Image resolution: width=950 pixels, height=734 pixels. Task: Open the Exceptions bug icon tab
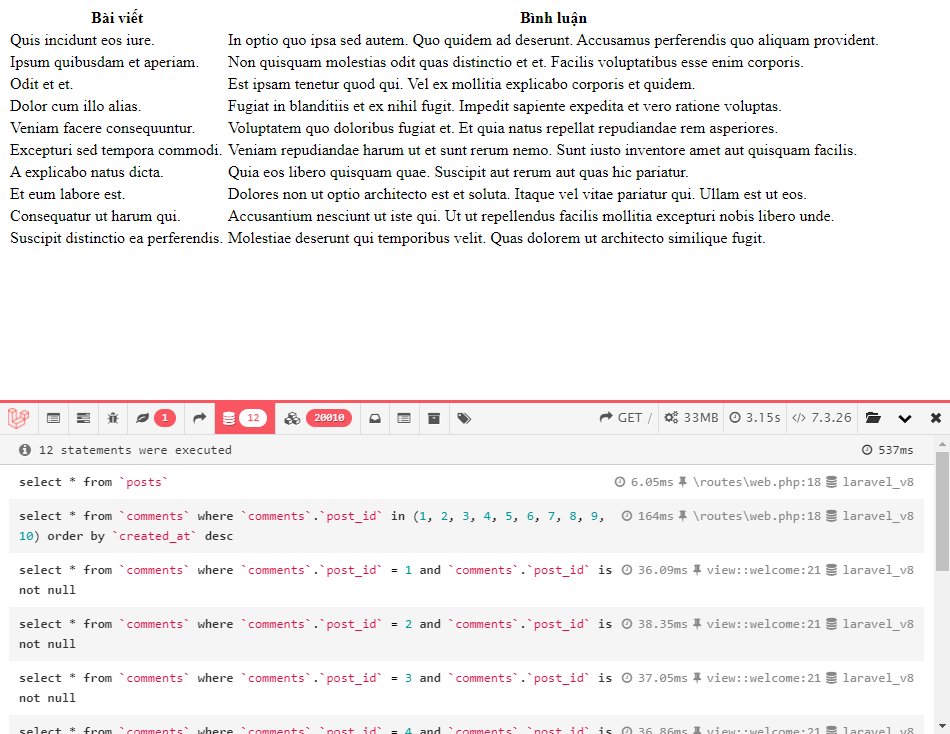[113, 418]
